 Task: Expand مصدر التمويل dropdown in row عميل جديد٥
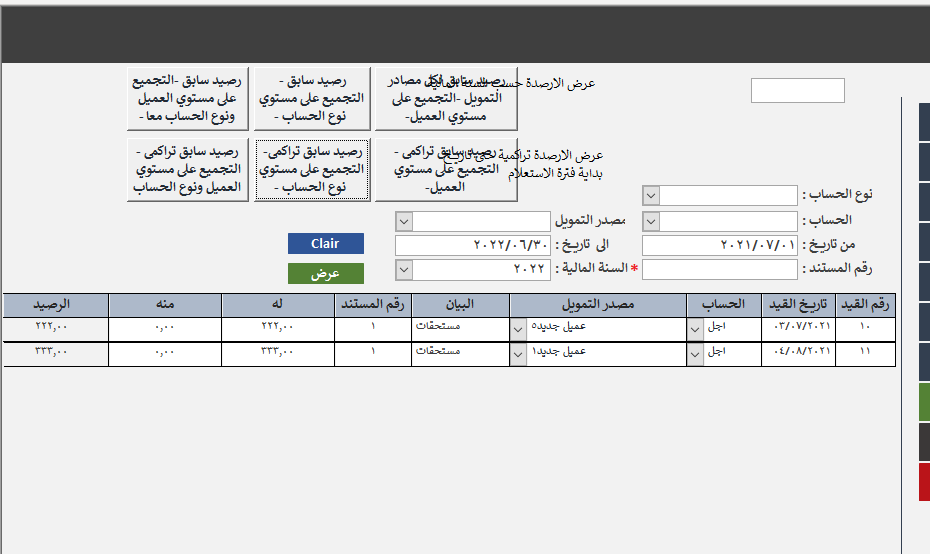(x=518, y=329)
